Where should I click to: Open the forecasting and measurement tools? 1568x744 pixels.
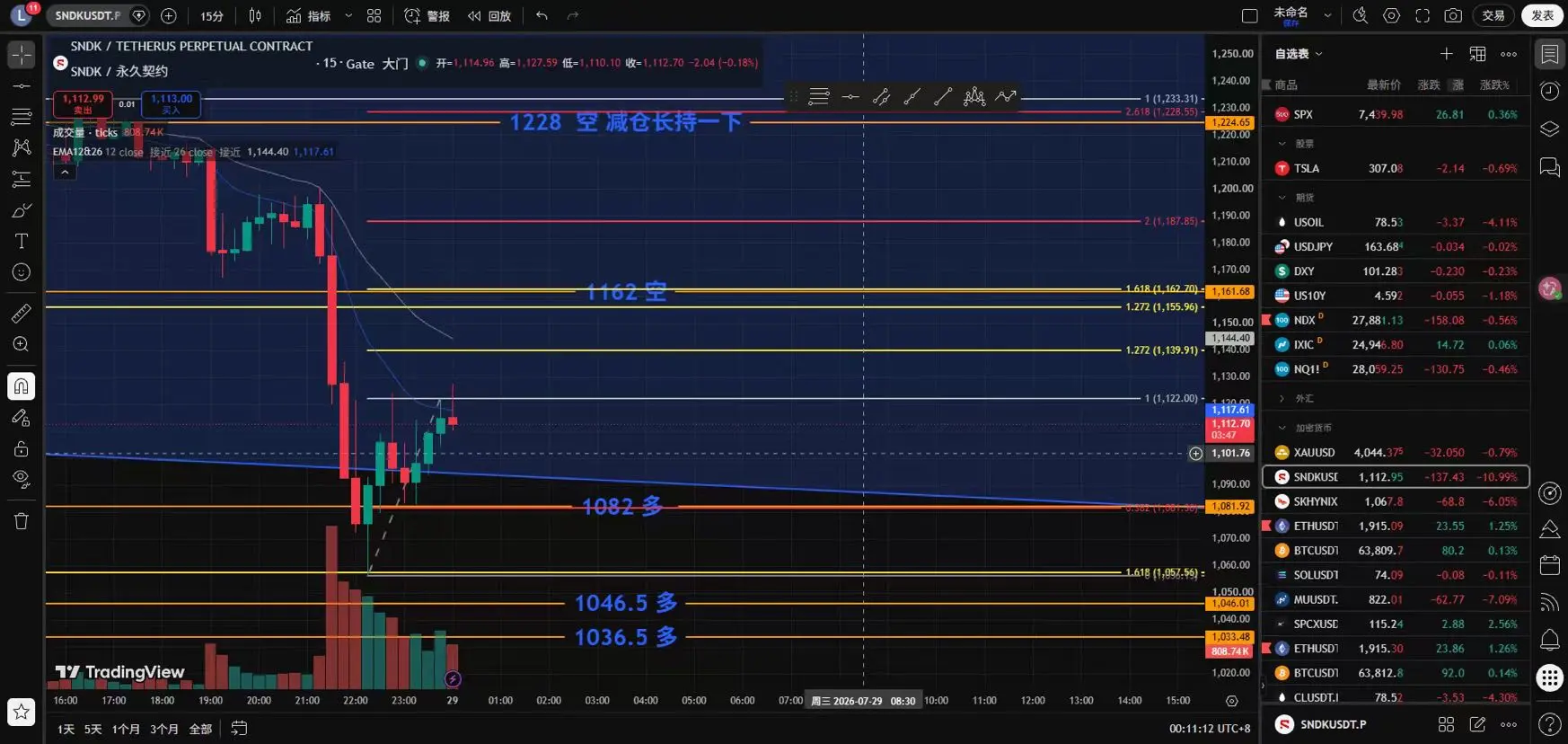pos(22,179)
